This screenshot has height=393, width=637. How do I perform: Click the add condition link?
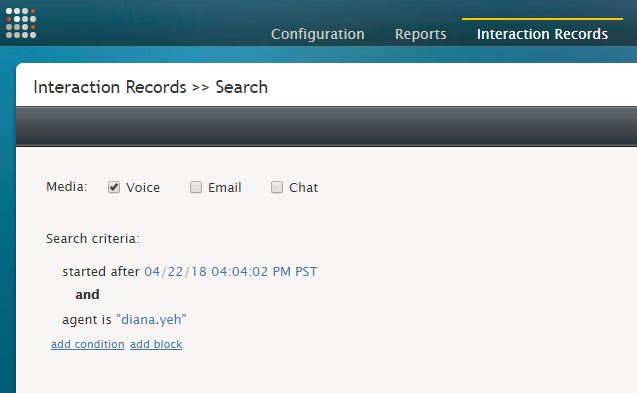[x=88, y=344]
